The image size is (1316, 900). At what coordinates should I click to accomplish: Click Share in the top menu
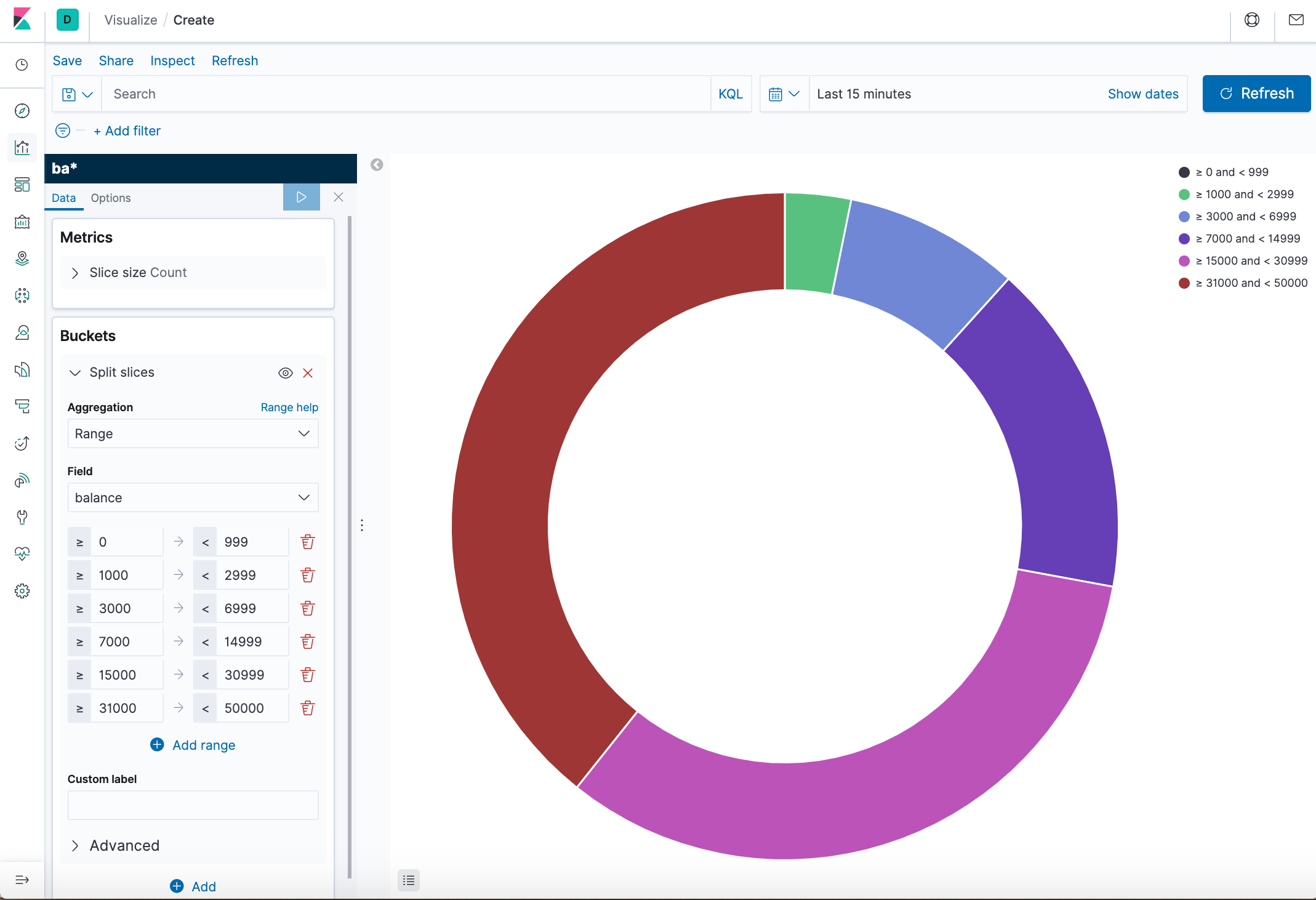tap(116, 60)
